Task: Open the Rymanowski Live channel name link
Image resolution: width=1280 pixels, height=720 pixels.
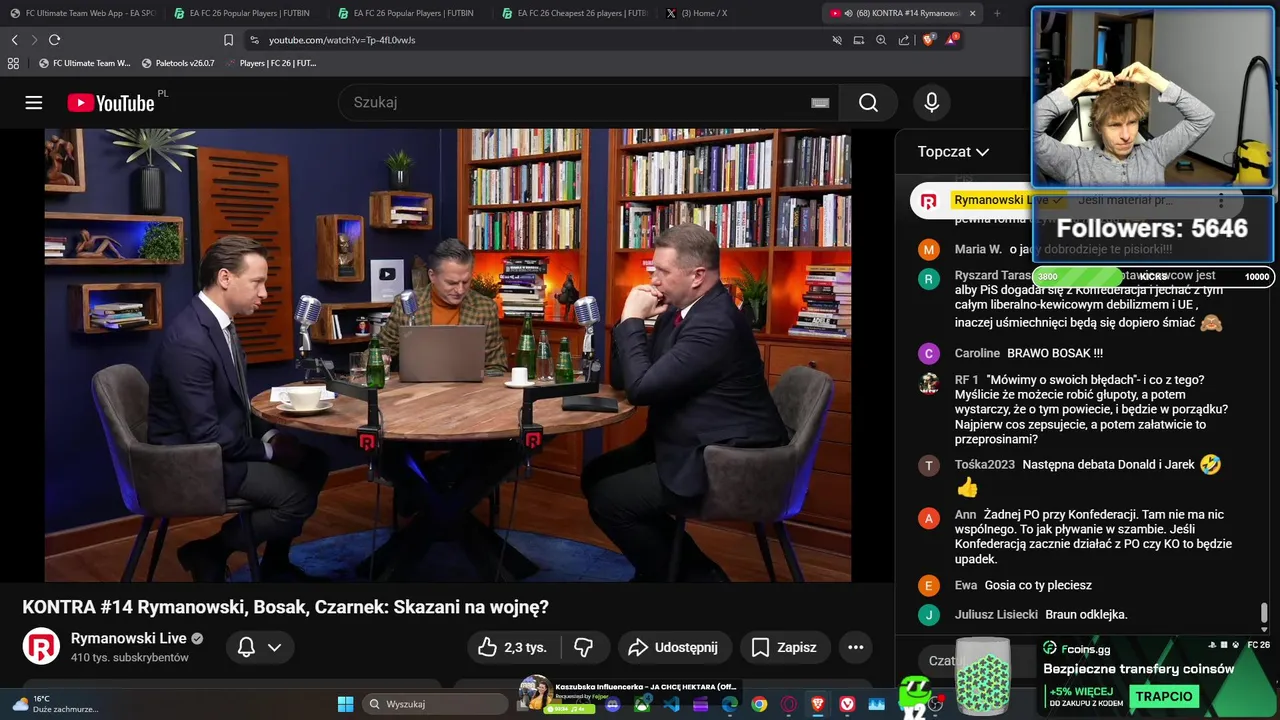Action: [x=129, y=638]
